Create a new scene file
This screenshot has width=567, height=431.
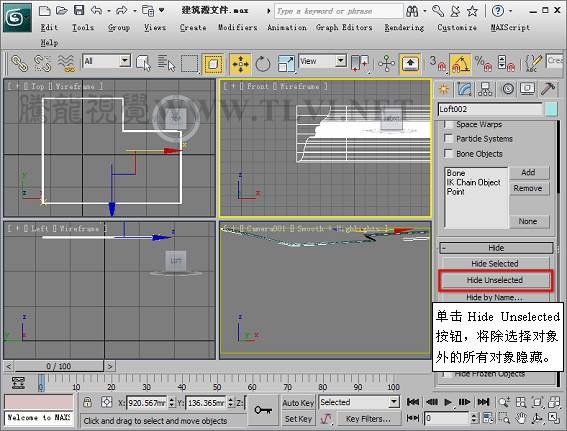(x=44, y=10)
